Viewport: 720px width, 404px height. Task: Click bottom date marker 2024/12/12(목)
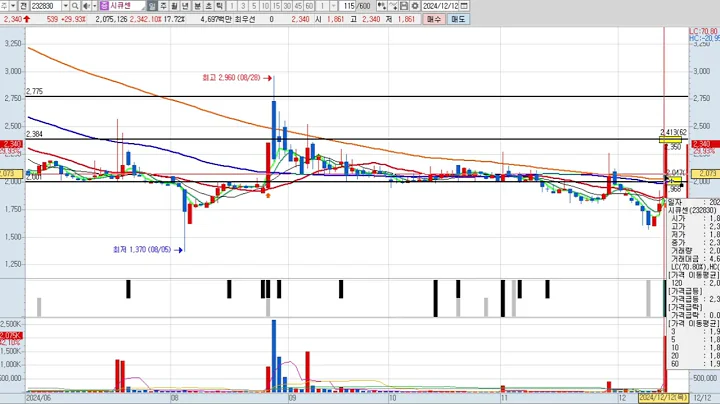point(663,397)
